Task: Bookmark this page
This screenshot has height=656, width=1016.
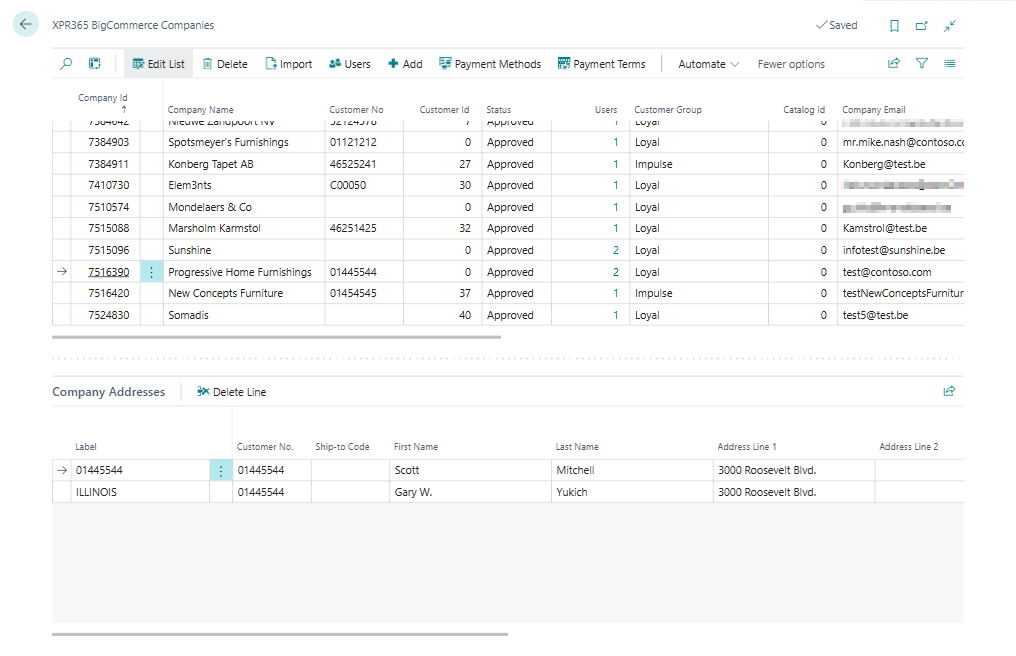Action: [x=894, y=25]
